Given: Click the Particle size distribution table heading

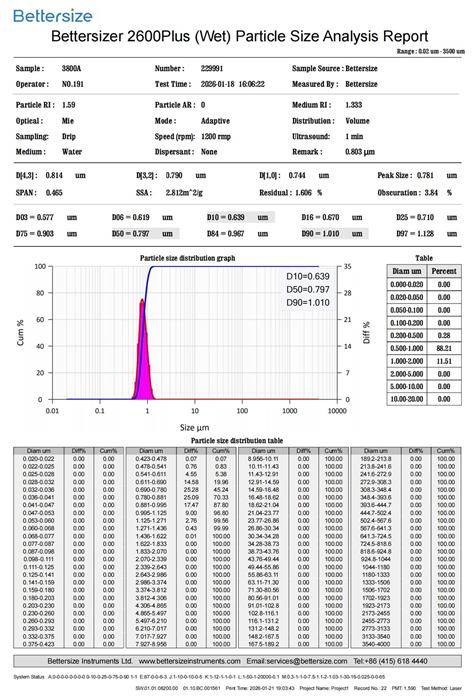Looking at the screenshot, I should point(237,441).
